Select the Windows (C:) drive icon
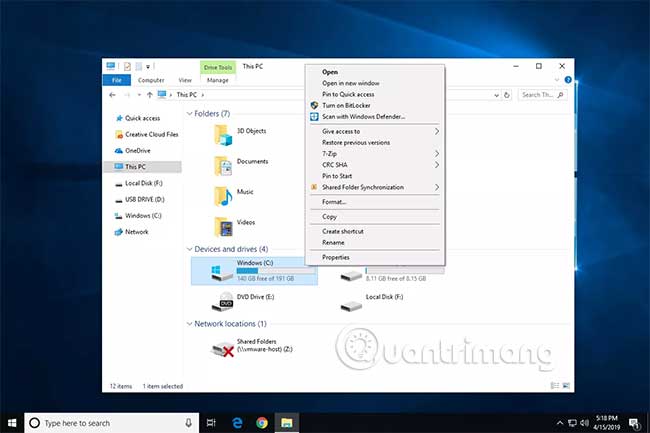 tap(222, 272)
